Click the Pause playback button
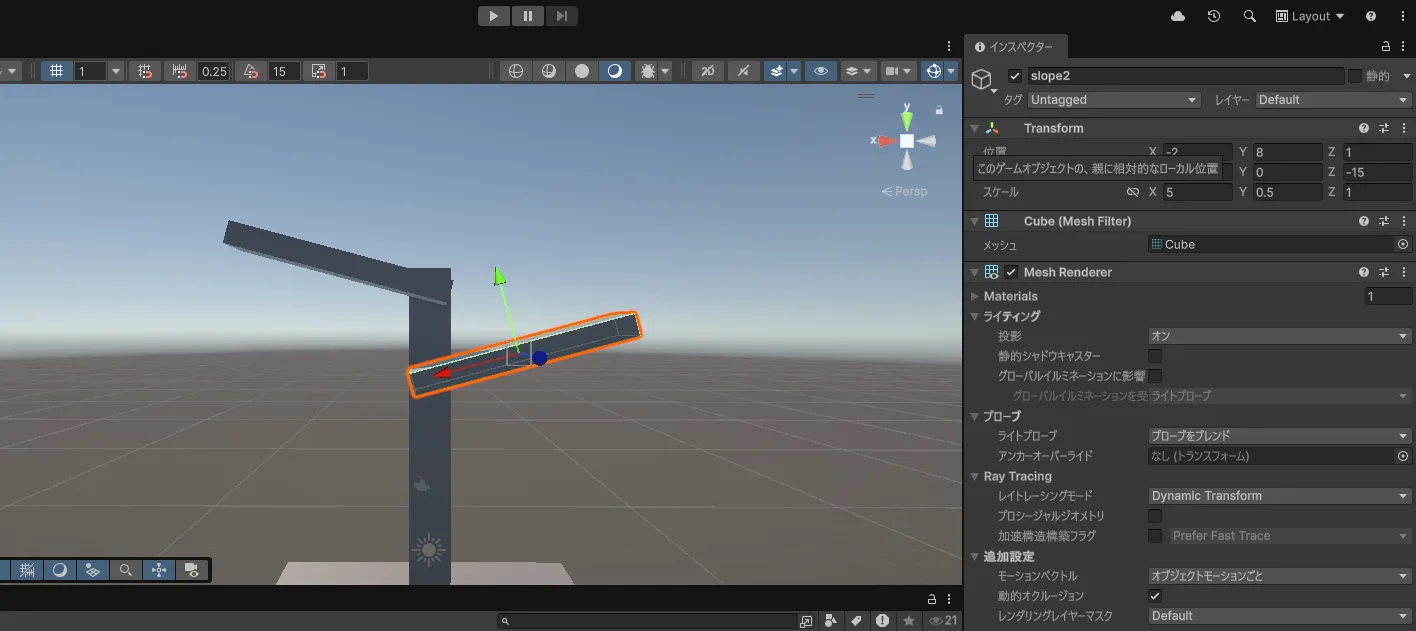 pos(527,16)
